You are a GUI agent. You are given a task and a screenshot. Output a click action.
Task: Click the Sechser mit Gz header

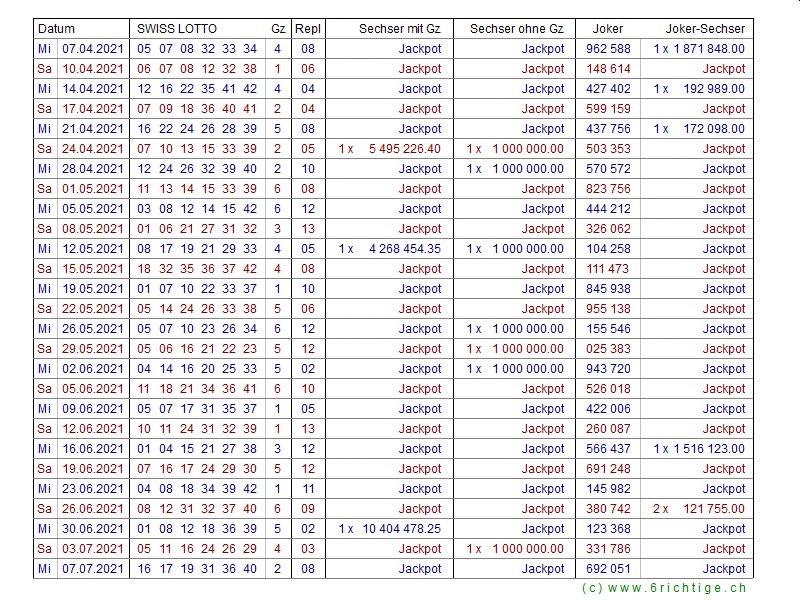point(400,29)
